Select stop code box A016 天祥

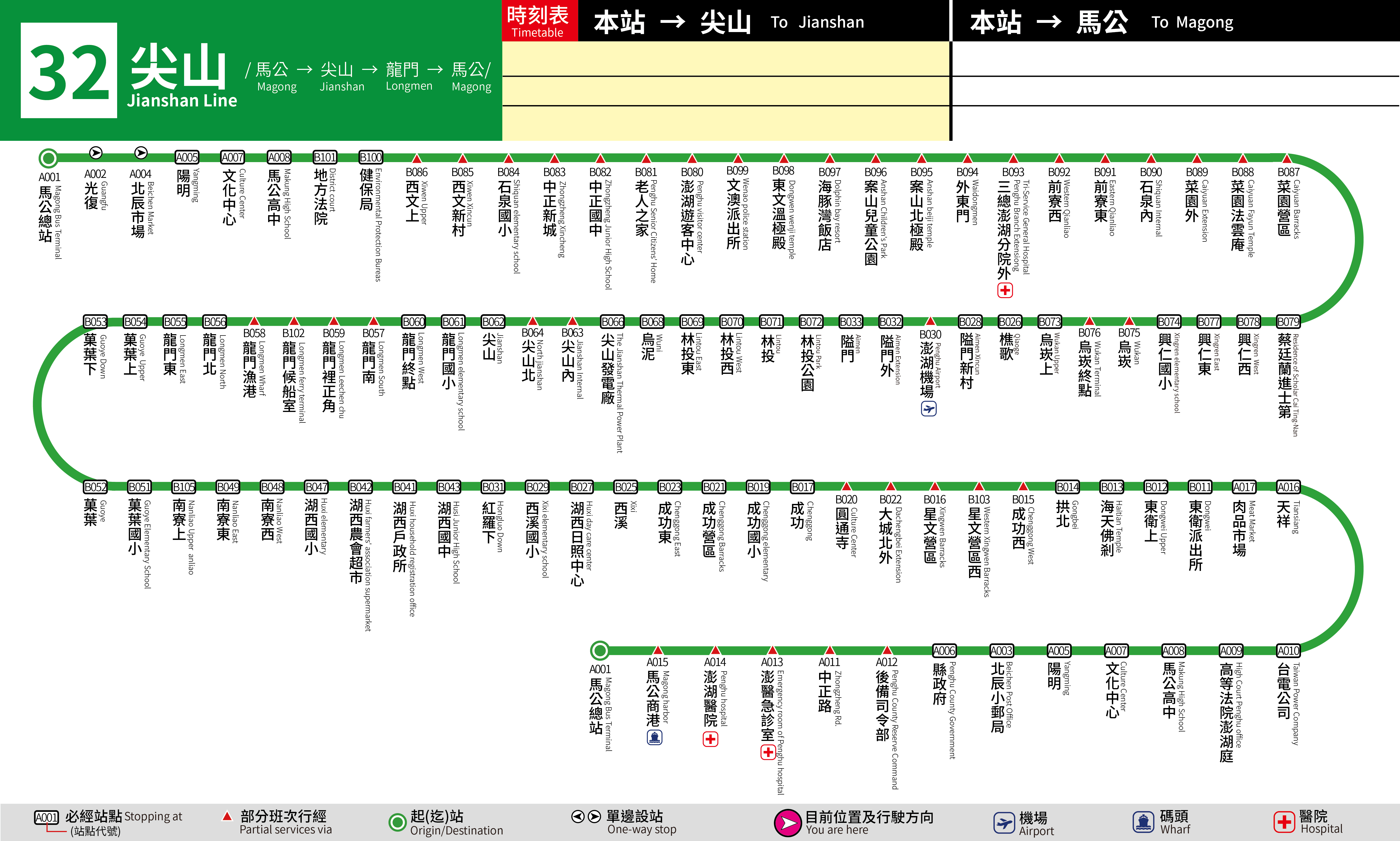[1288, 487]
